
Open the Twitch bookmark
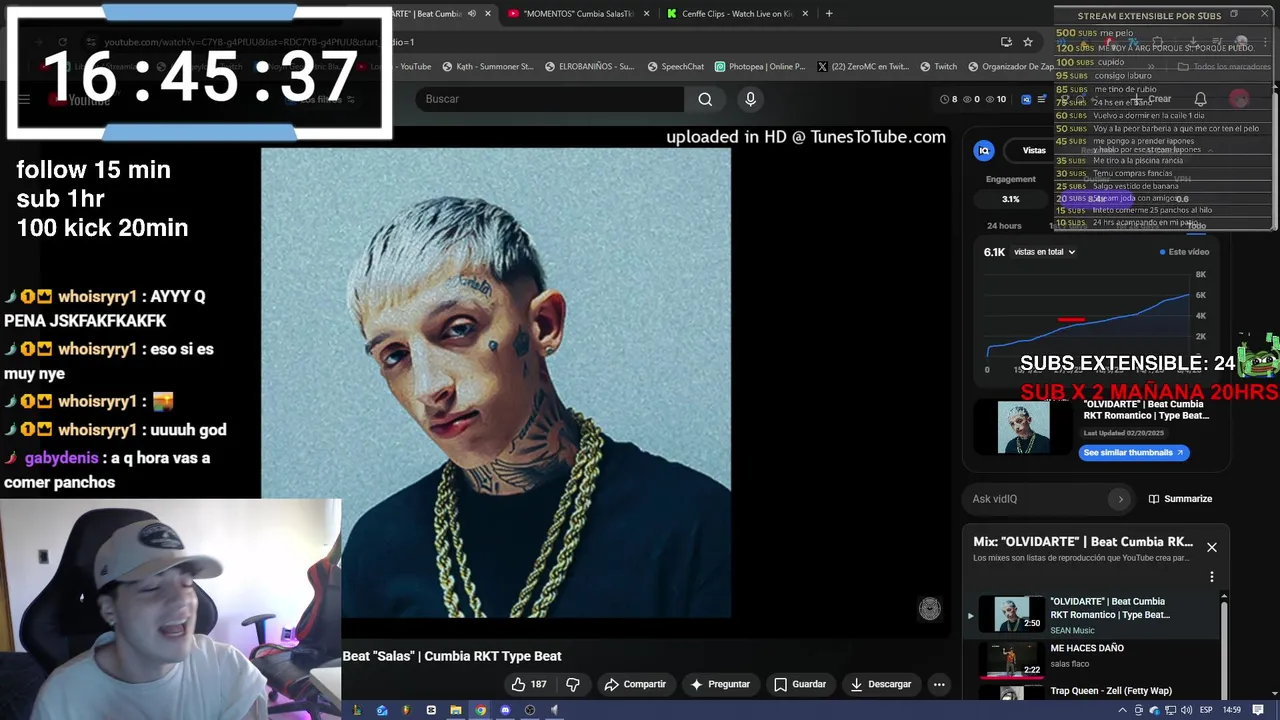tap(938, 67)
